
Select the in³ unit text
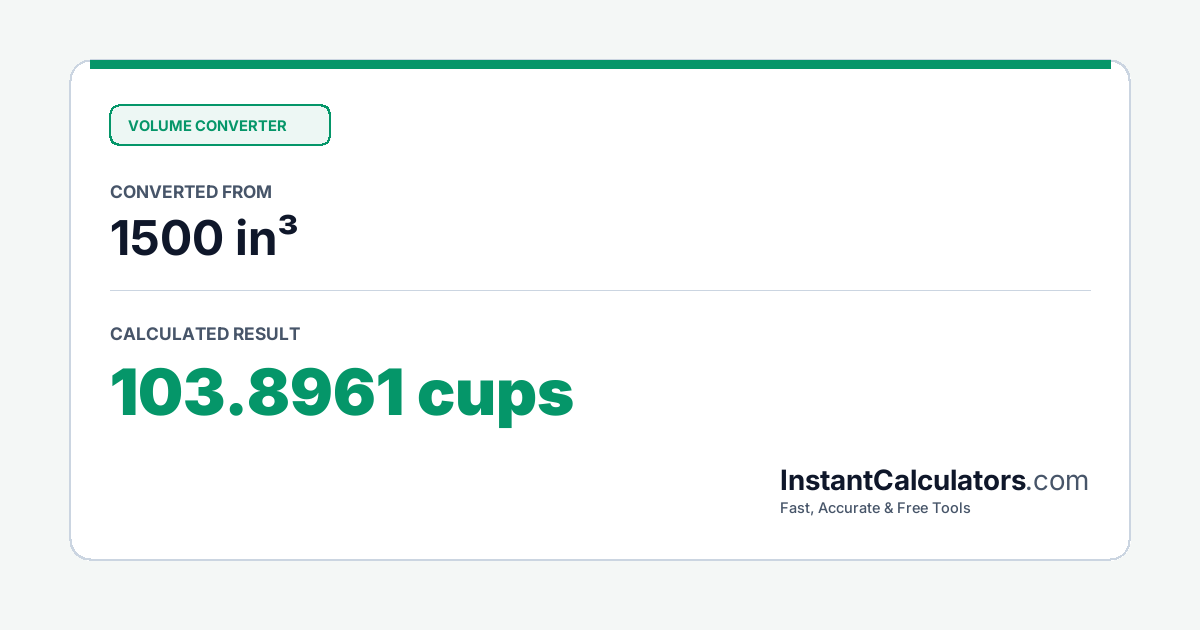click(267, 237)
